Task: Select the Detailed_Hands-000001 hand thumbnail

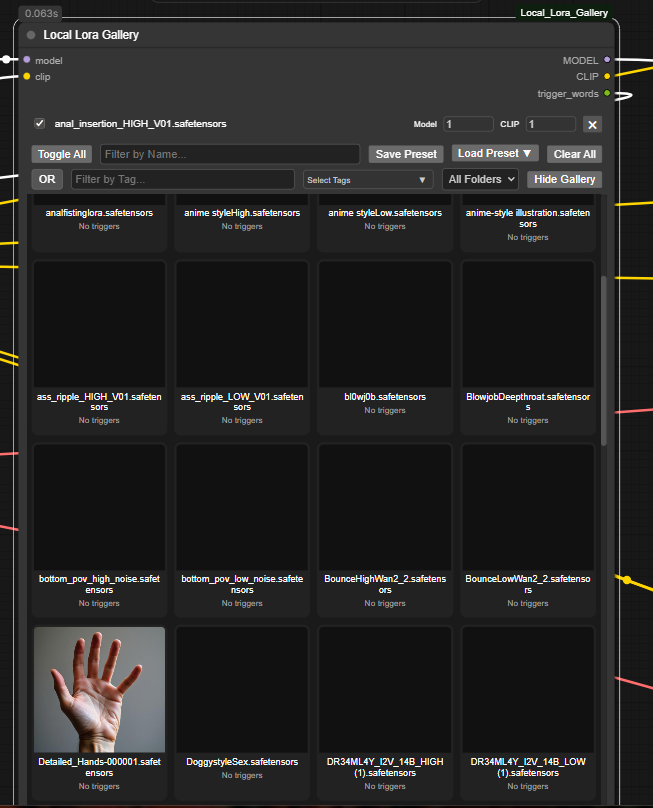Action: [99, 689]
